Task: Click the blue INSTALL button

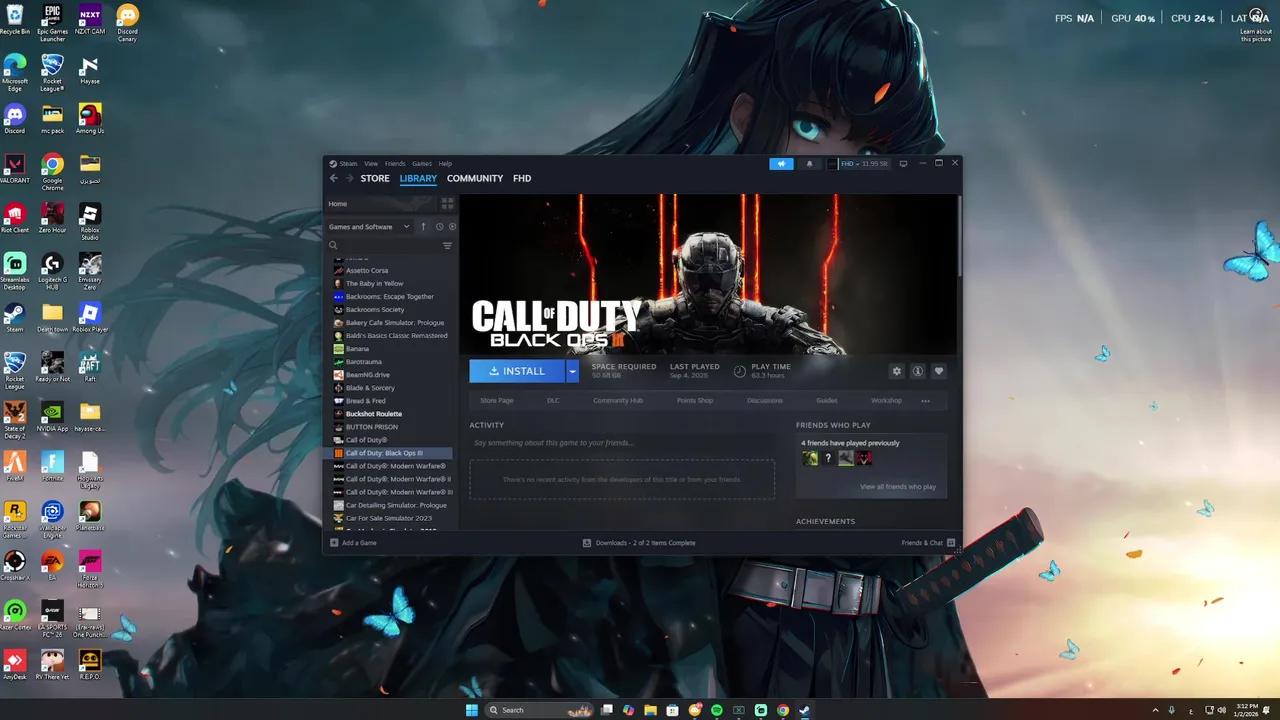Action: [517, 371]
